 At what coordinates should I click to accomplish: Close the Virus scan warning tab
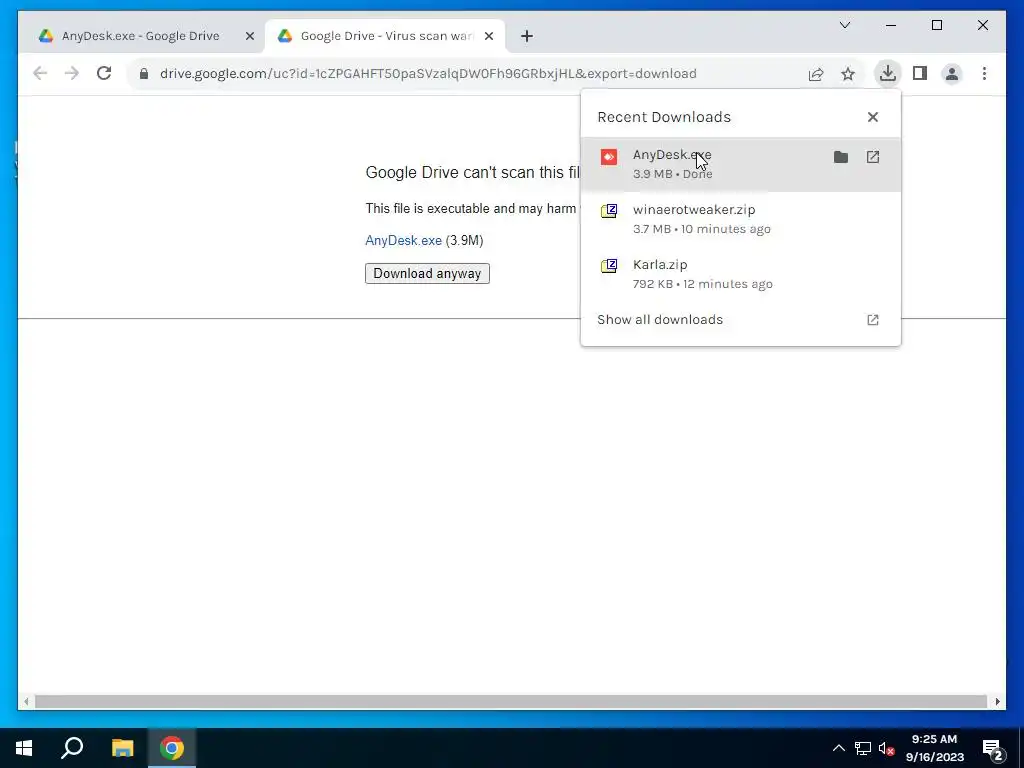(x=488, y=36)
